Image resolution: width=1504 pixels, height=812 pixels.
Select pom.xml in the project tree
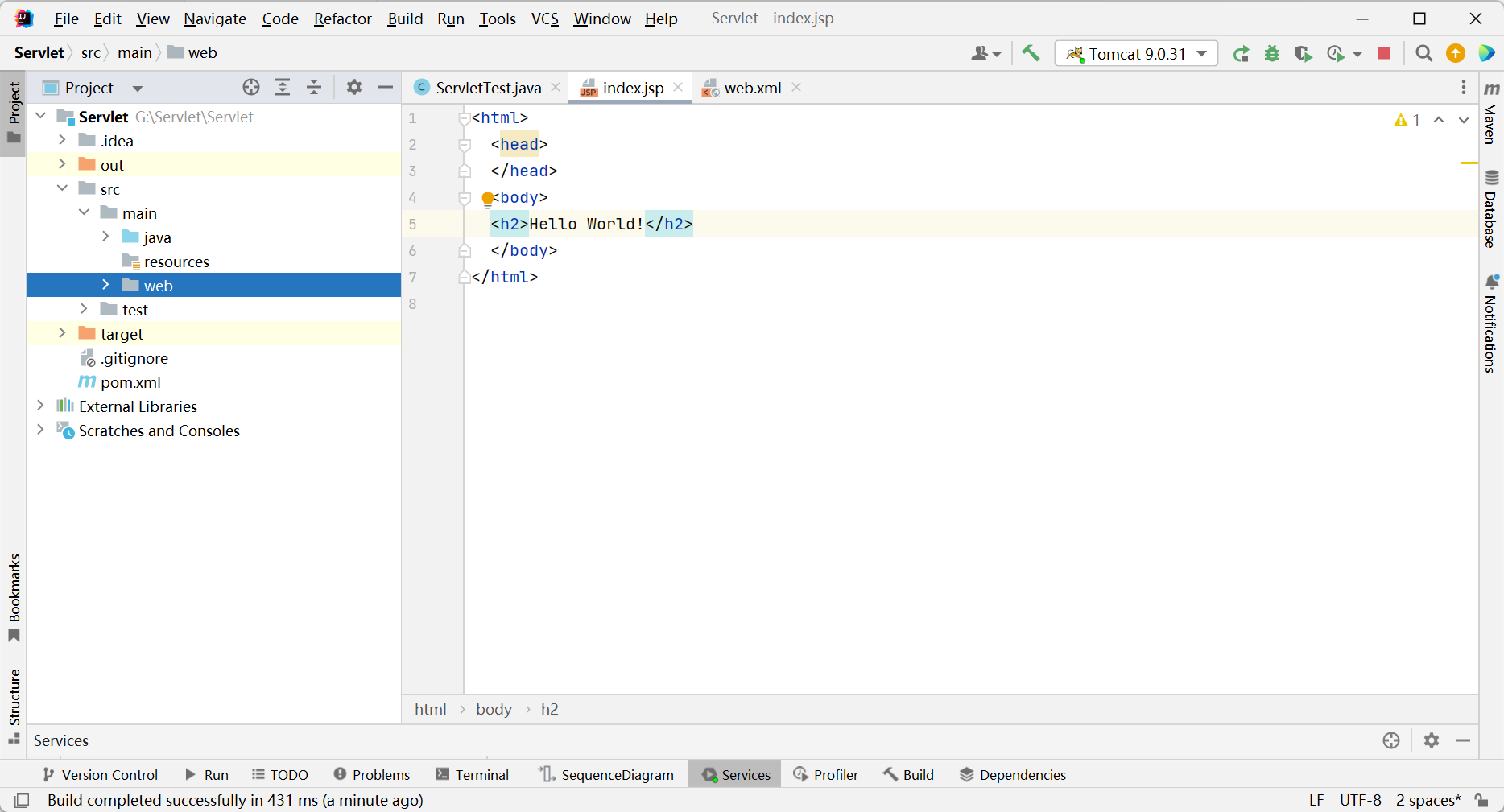(x=130, y=382)
